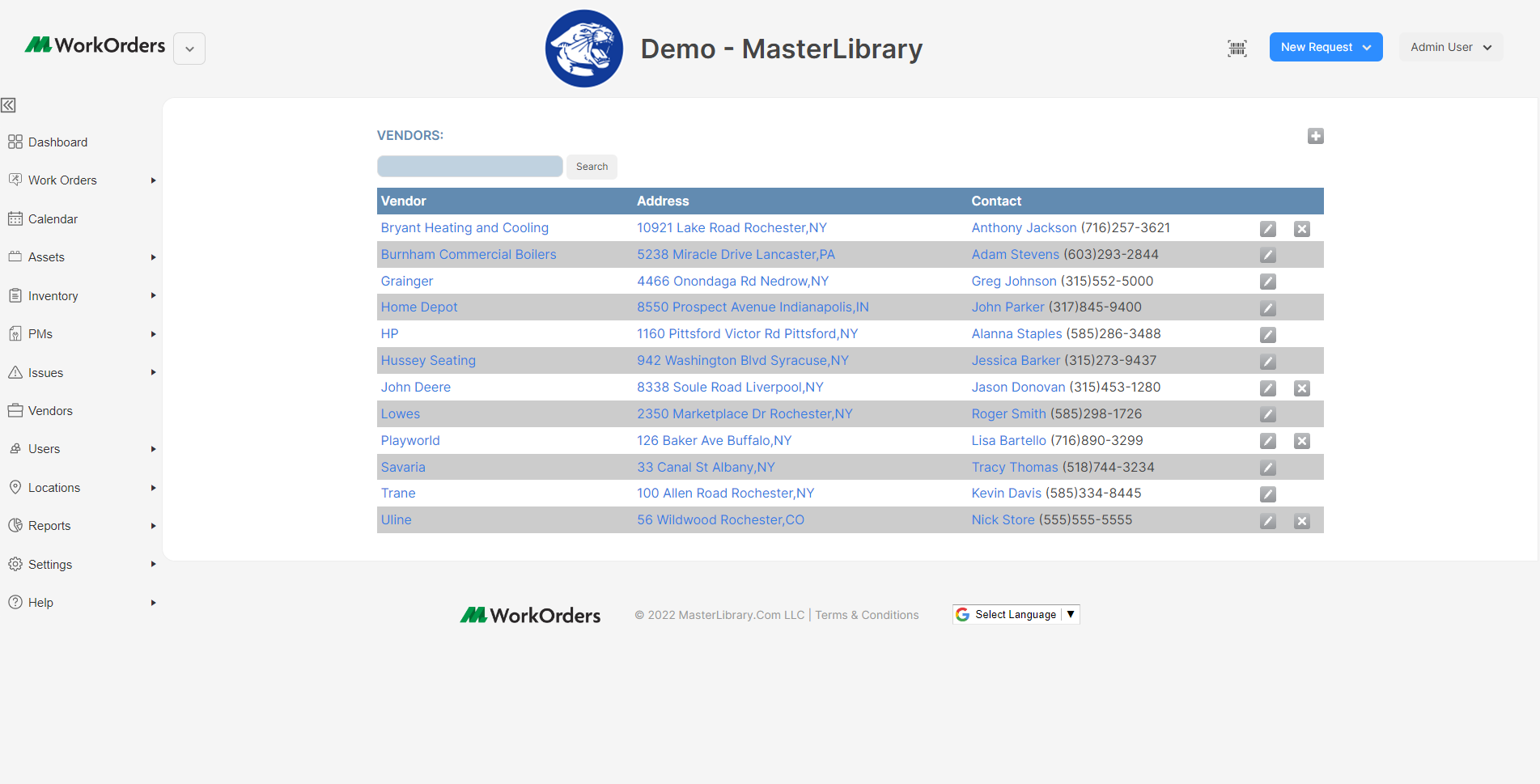The height and width of the screenshot is (784, 1540).
Task: Edit Burnham Commercial Boilers vendor
Action: pyautogui.click(x=1267, y=256)
